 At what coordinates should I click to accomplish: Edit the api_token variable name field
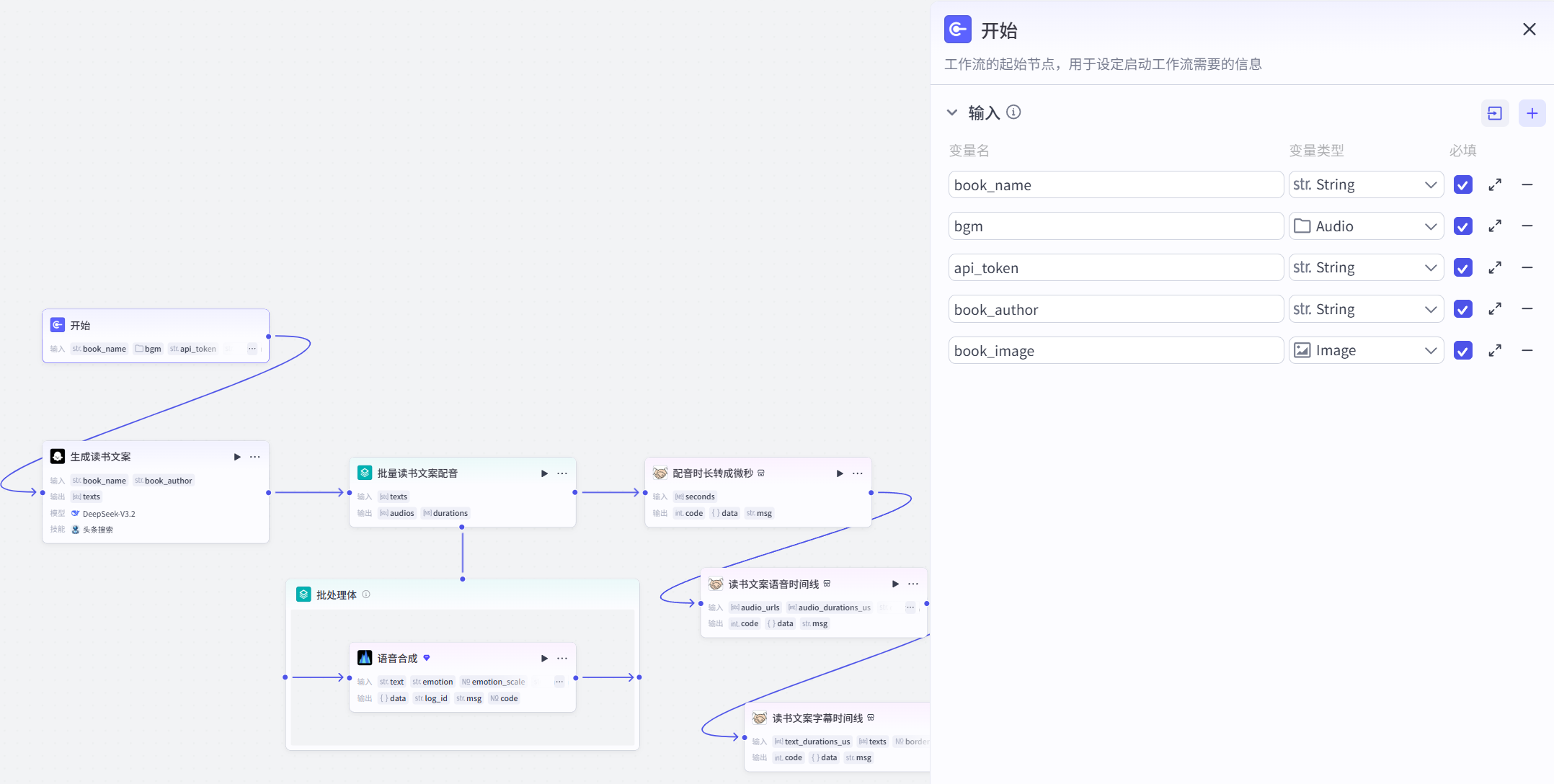coord(1116,267)
